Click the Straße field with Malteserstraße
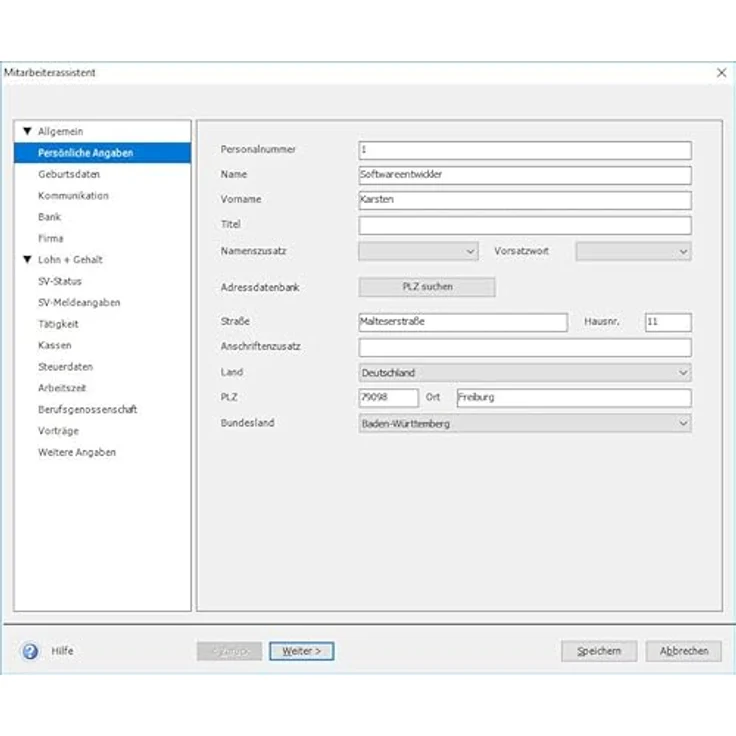Image resolution: width=736 pixels, height=736 pixels. [463, 322]
